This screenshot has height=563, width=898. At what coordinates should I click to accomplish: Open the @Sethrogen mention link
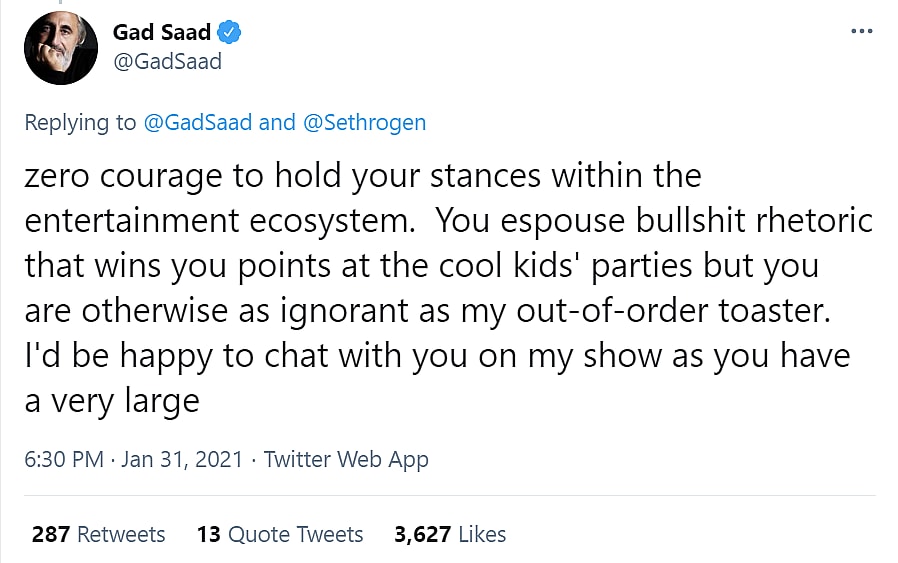pos(364,123)
